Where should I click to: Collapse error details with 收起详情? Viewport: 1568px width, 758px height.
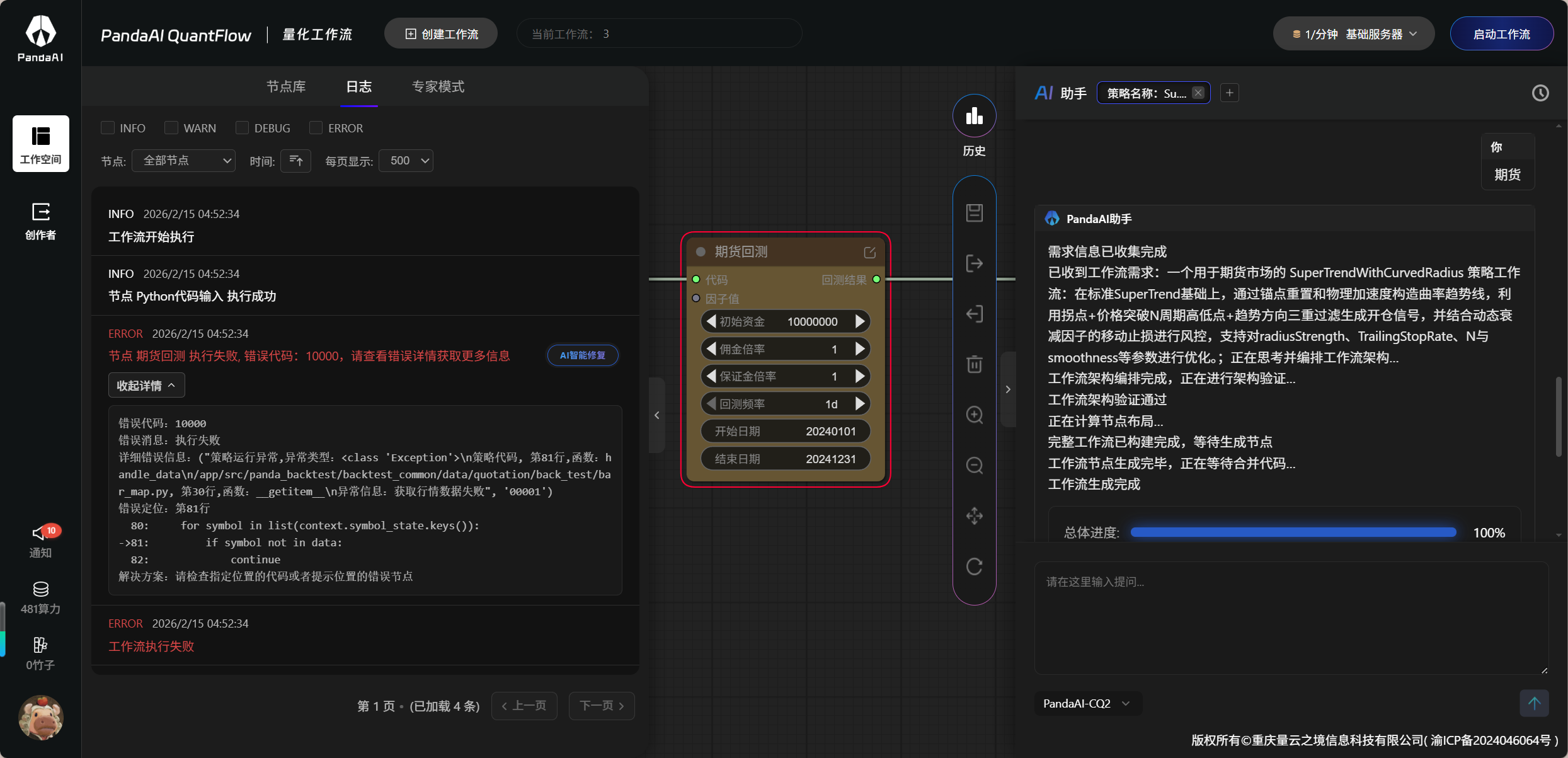(x=146, y=386)
